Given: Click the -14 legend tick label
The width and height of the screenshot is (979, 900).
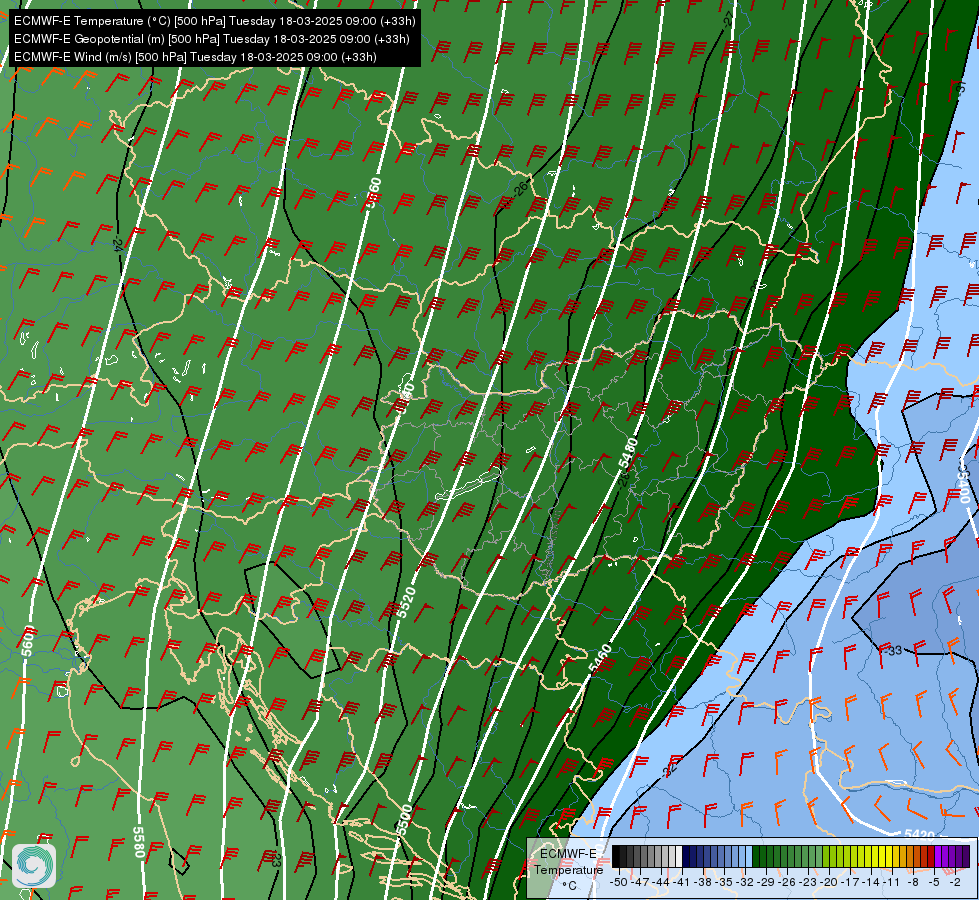Looking at the screenshot, I should coord(871,882).
